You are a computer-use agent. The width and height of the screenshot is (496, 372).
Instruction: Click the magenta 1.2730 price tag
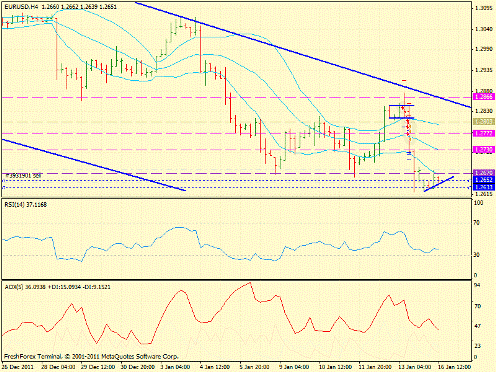(x=484, y=150)
